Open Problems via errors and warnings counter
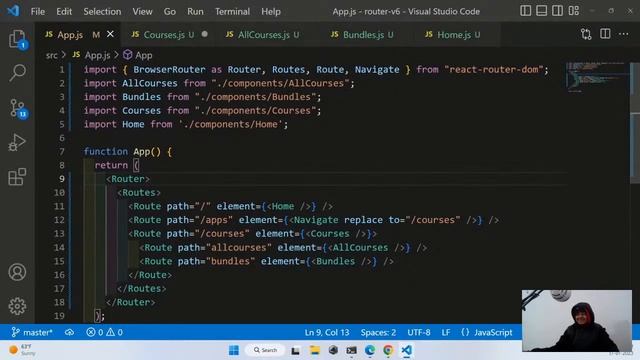 [x=104, y=332]
